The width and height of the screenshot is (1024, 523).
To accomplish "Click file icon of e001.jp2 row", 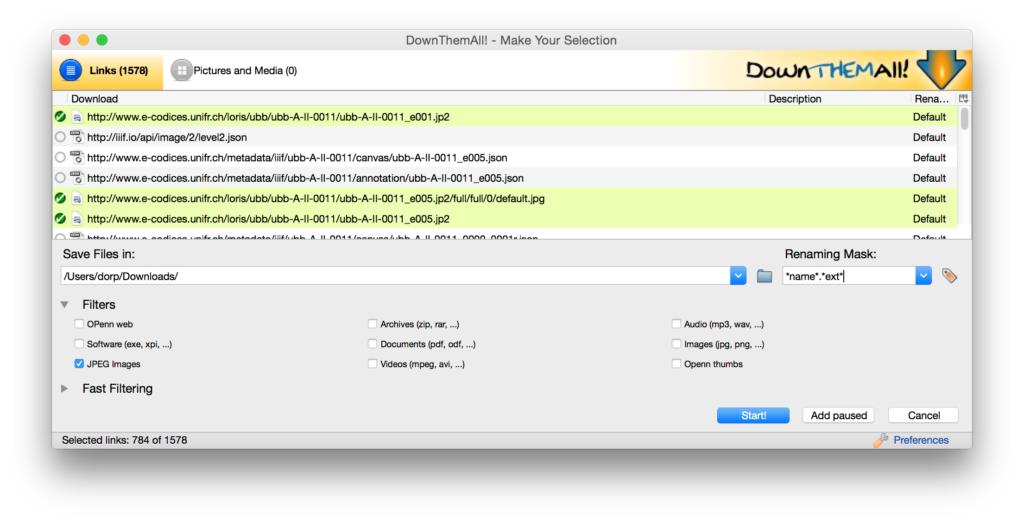I will (76, 117).
